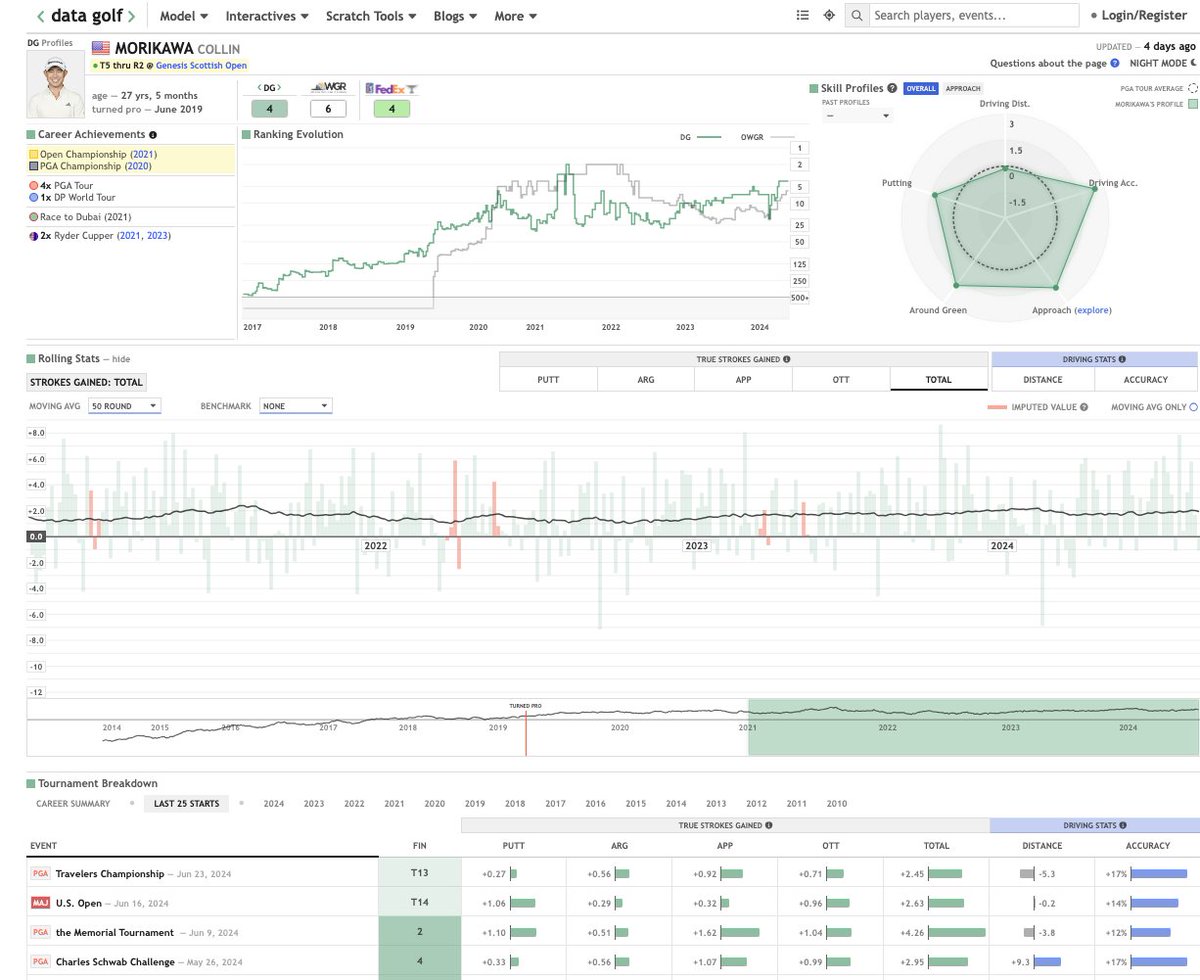Screen dimensions: 1200x980
Task: Select the 2023 year in Tournament Breakdown
Action: click(x=314, y=803)
